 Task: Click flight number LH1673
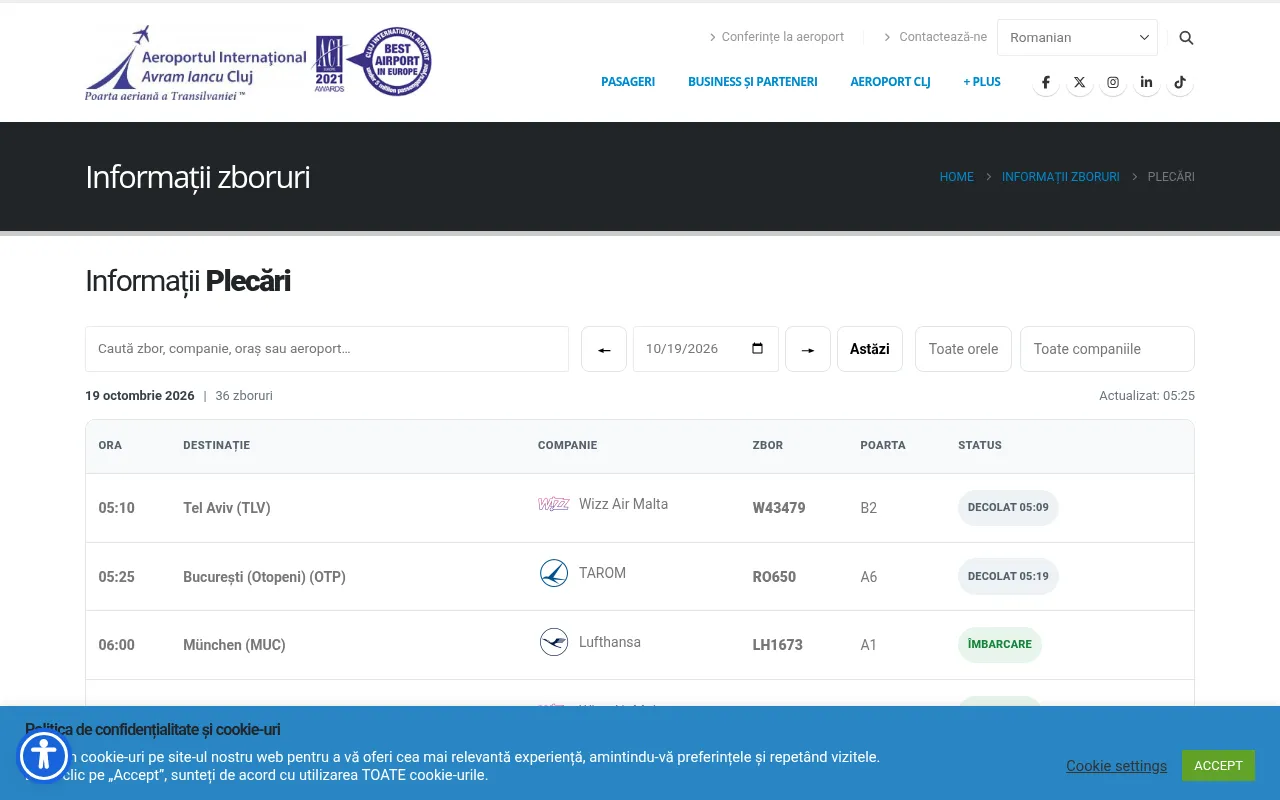pyautogui.click(x=778, y=645)
